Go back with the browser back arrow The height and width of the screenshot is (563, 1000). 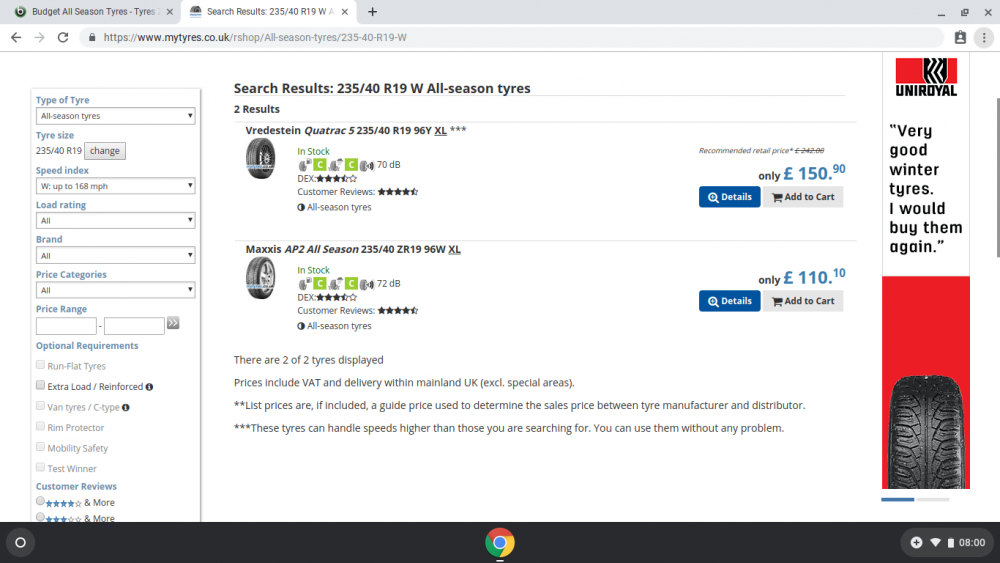(16, 38)
